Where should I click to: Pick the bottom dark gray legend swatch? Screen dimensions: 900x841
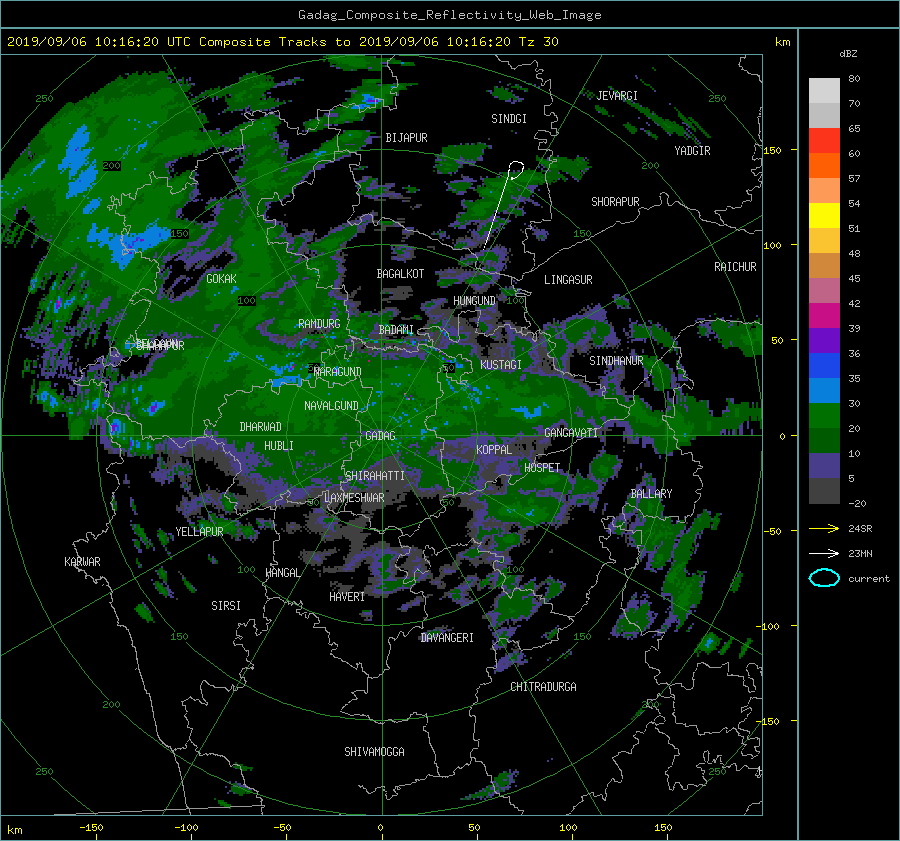coord(824,491)
